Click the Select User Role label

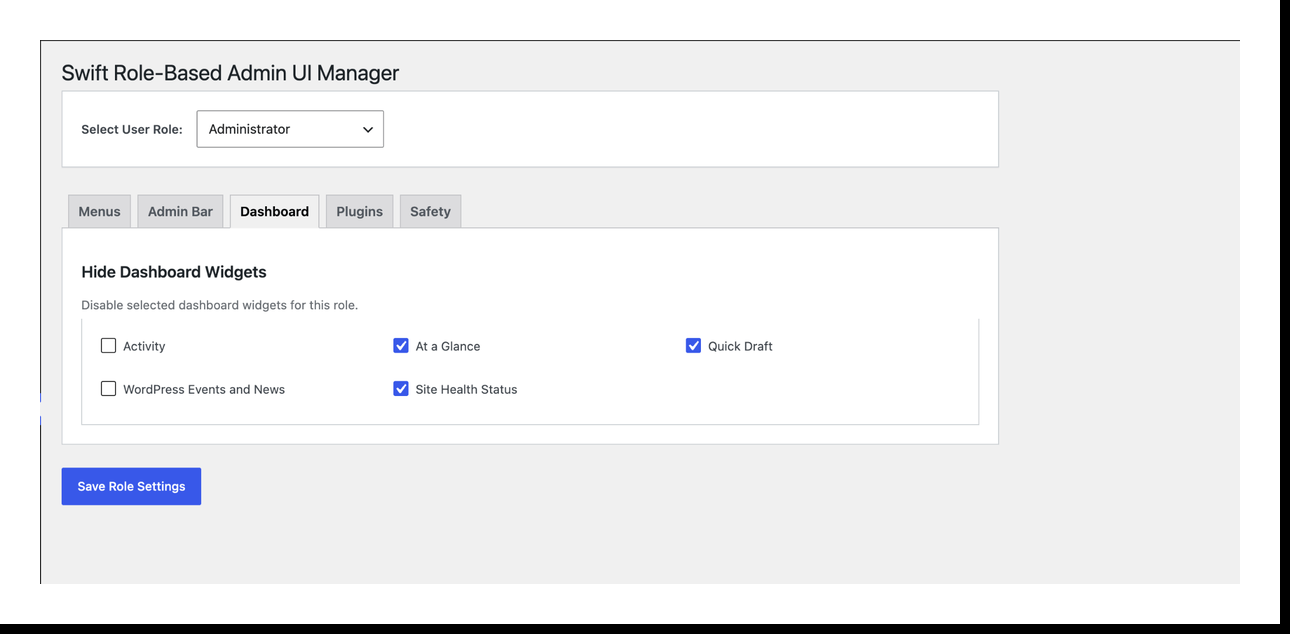pos(131,129)
